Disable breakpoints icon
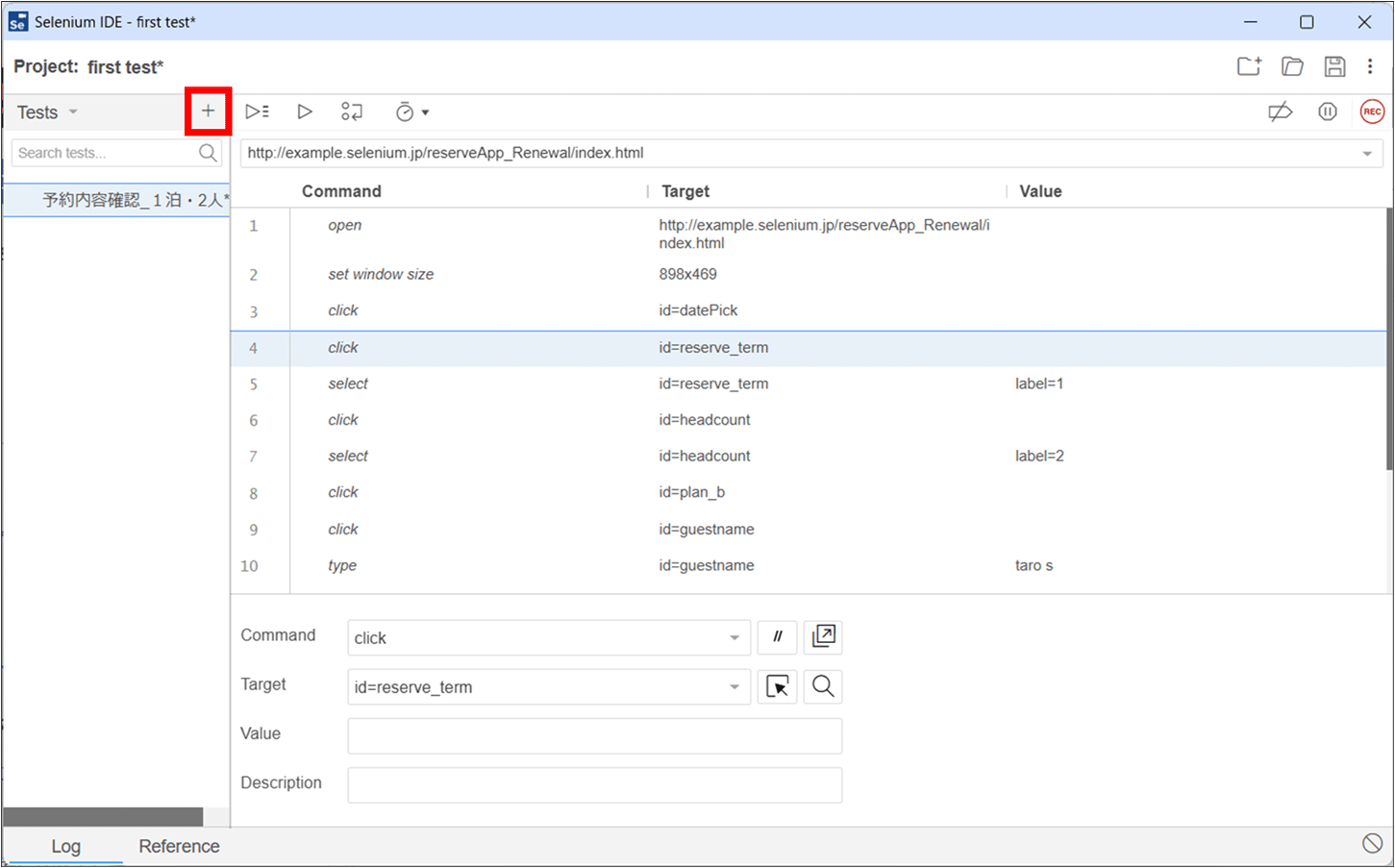This screenshot has height=868, width=1395. 1280,112
